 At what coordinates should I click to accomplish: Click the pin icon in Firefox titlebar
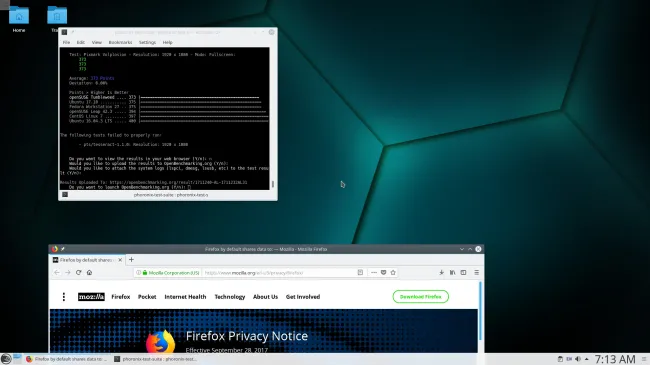click(63, 249)
